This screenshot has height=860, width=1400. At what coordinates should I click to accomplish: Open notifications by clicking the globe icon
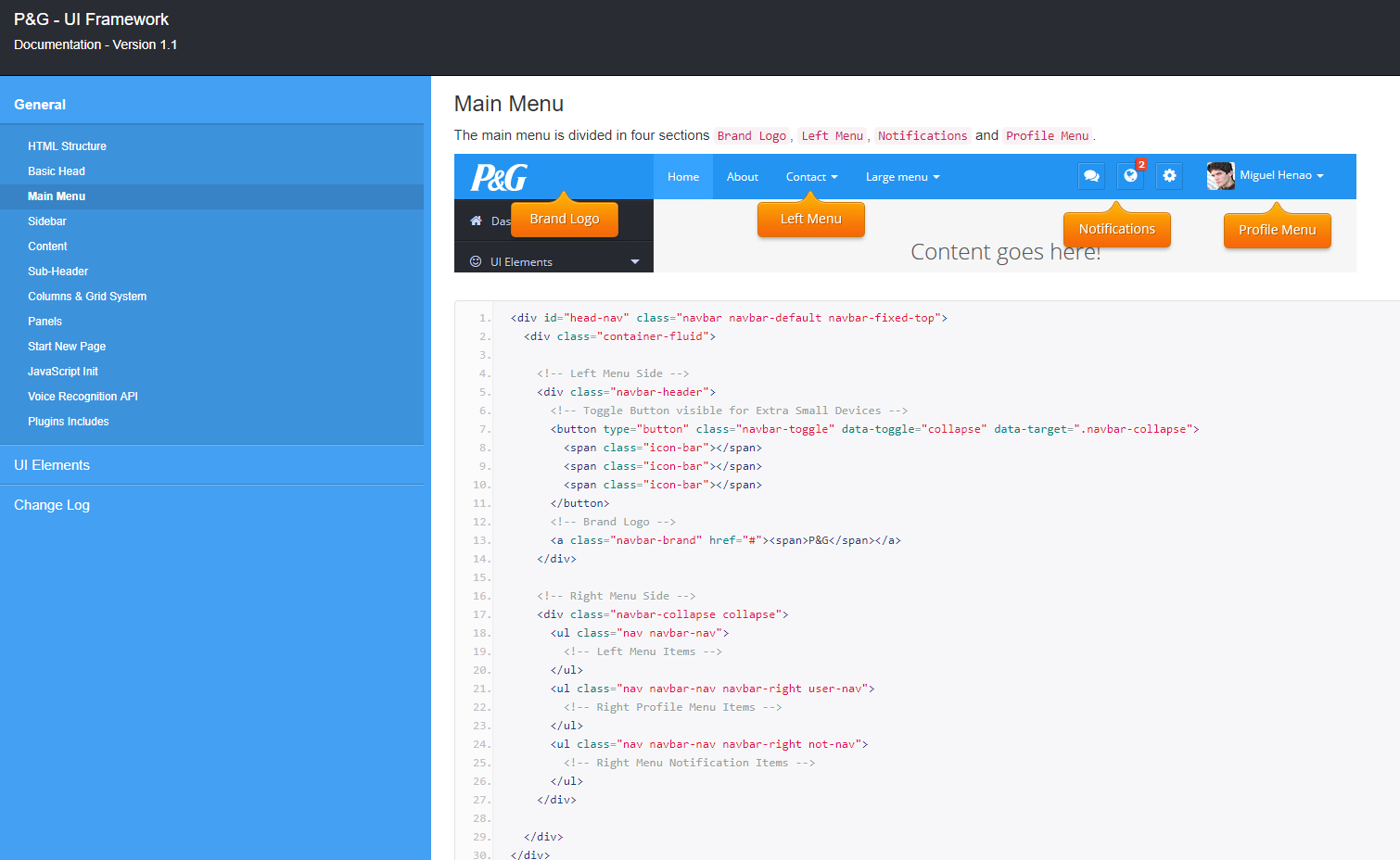click(x=1130, y=176)
